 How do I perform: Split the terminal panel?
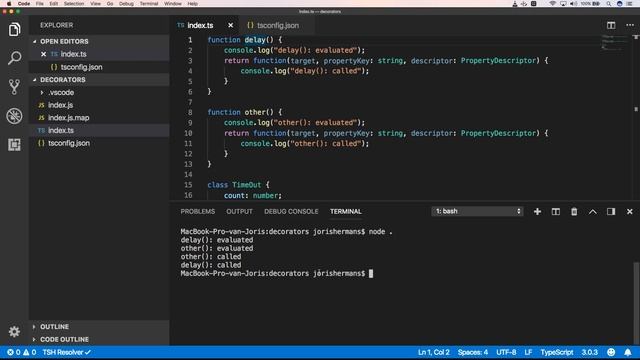click(x=556, y=211)
